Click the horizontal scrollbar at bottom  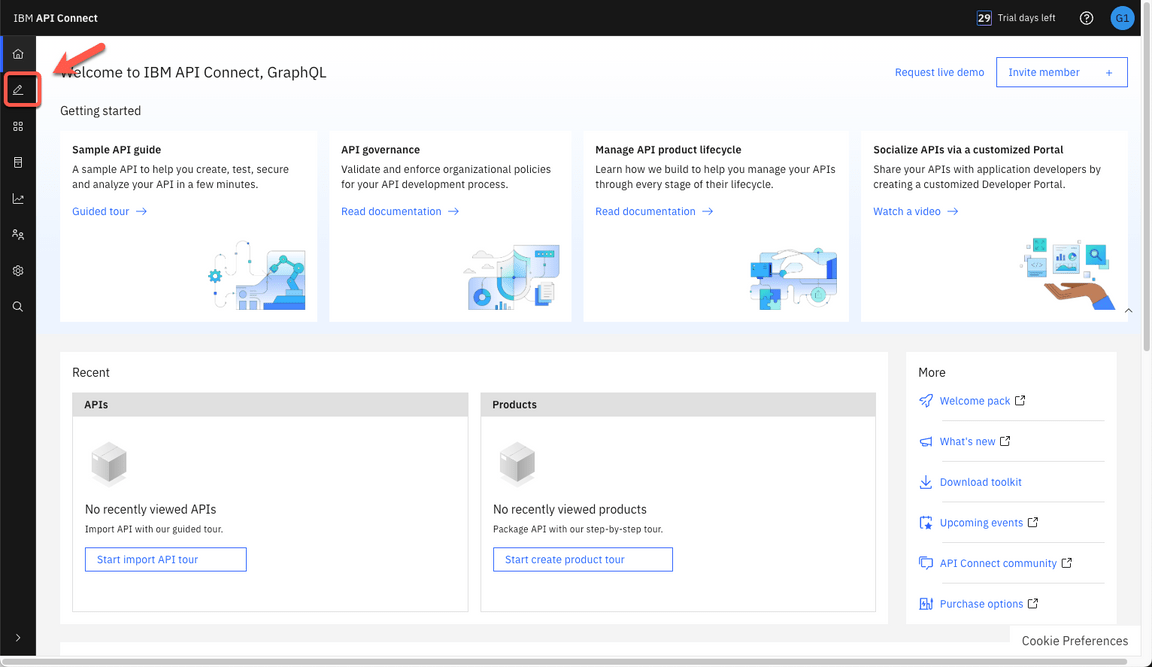coord(564,662)
